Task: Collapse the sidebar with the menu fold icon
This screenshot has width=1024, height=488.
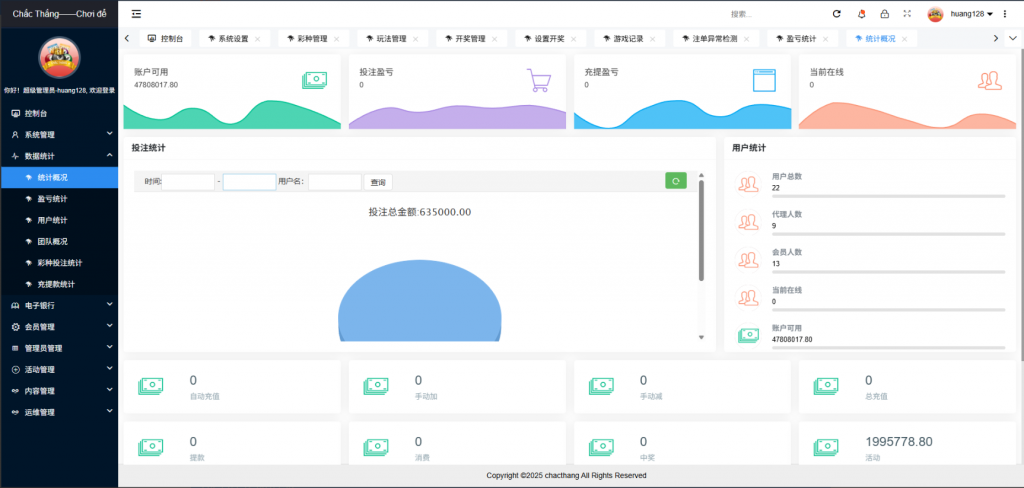Action: [x=136, y=14]
